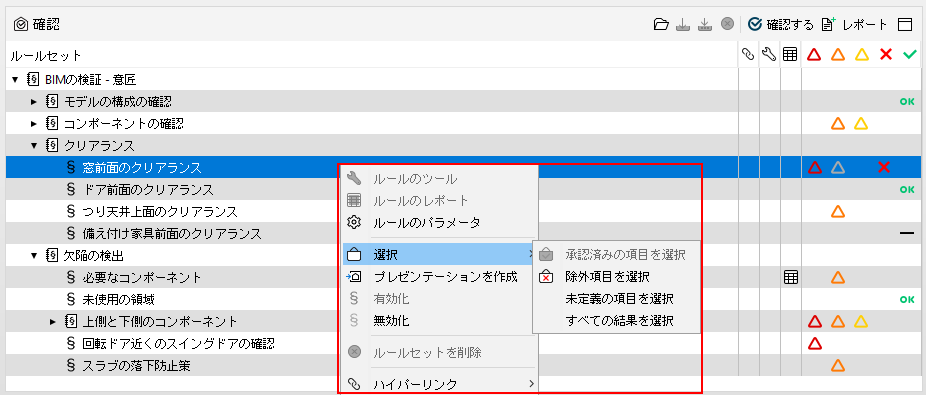Collapse BIMの検証 - 意匠 ruleset

point(15,79)
